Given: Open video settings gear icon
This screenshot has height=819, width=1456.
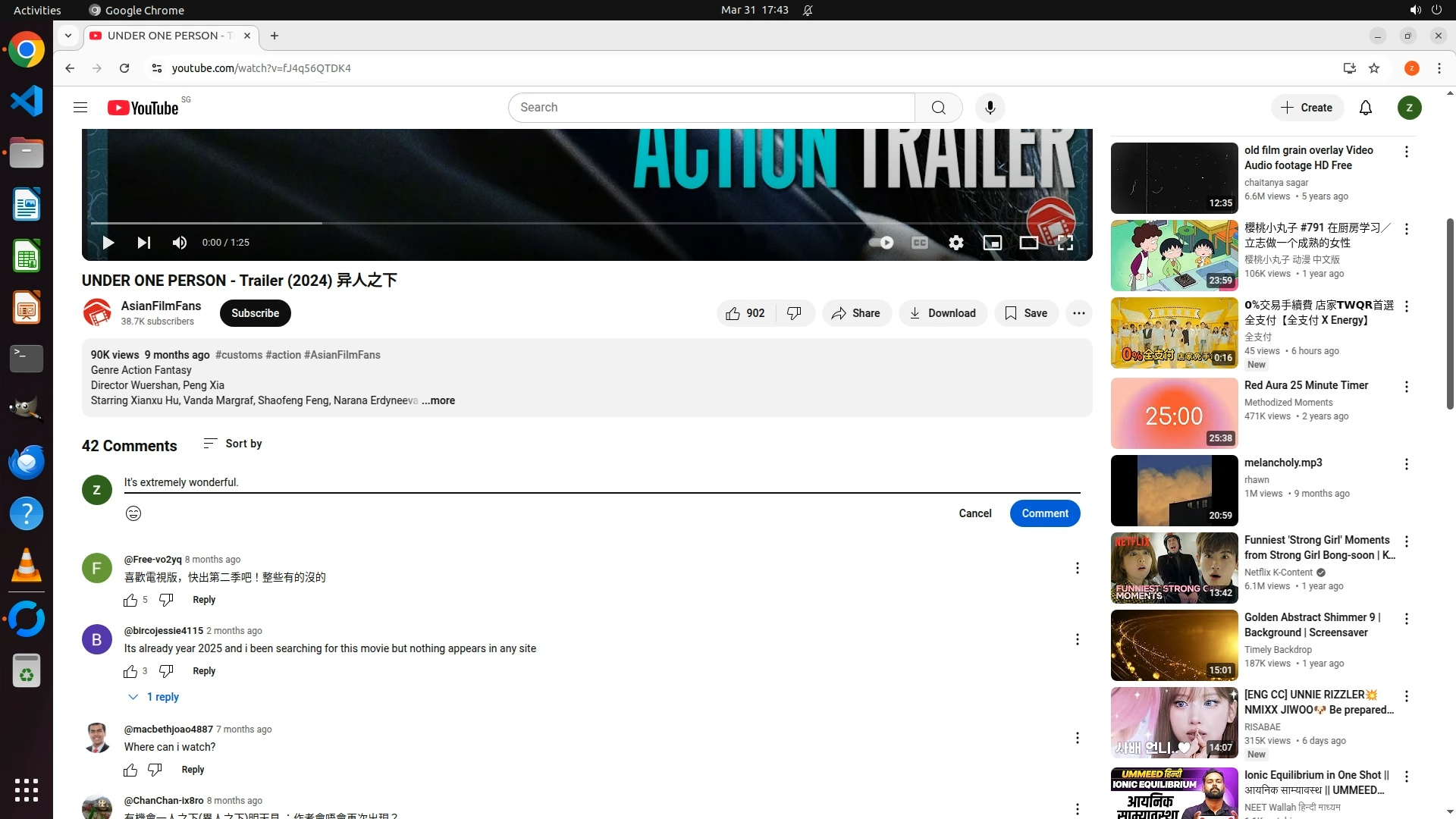Looking at the screenshot, I should point(955,243).
